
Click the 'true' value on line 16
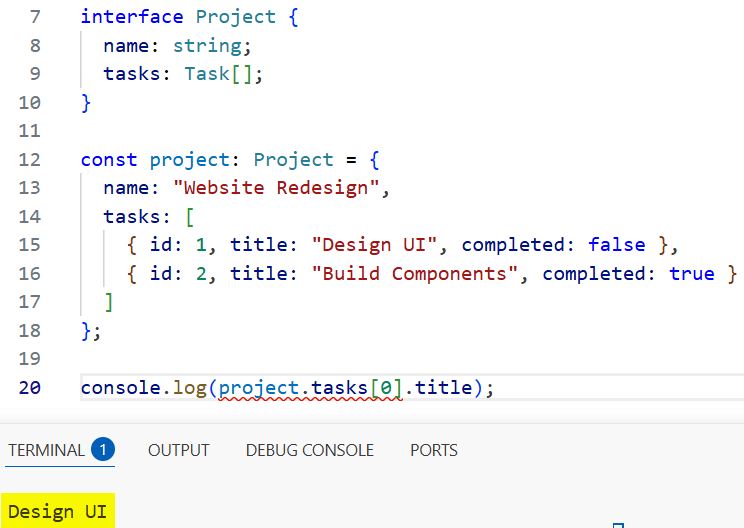[x=692, y=274]
